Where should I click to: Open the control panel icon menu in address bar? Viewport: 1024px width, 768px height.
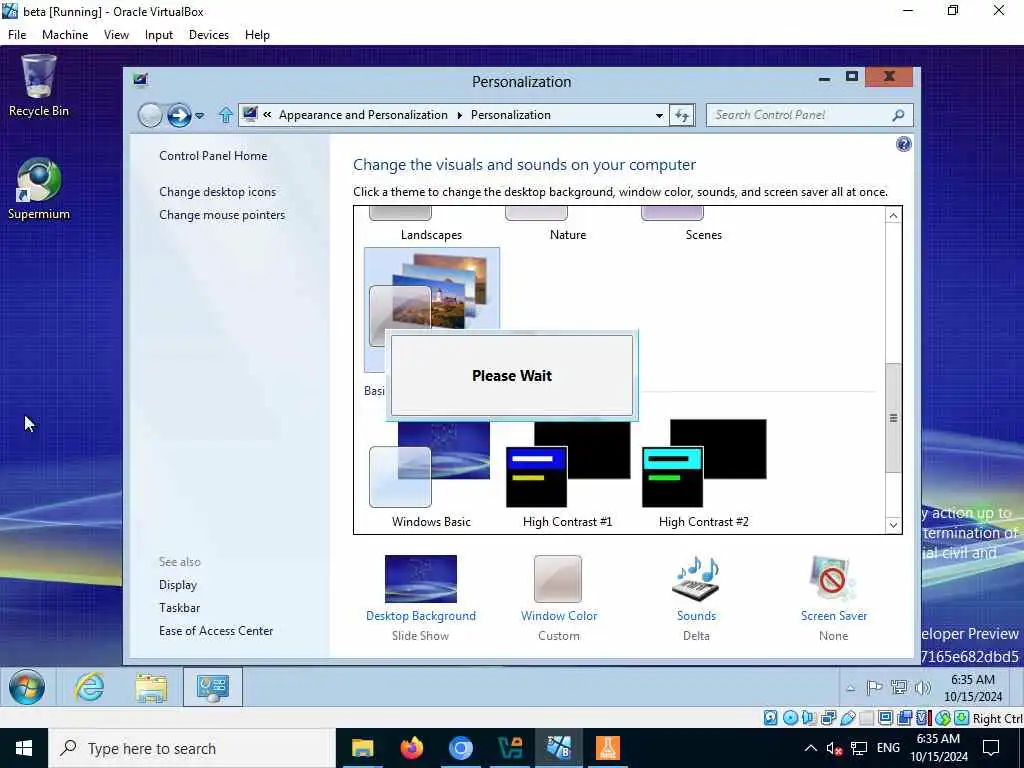pyautogui.click(x=249, y=115)
